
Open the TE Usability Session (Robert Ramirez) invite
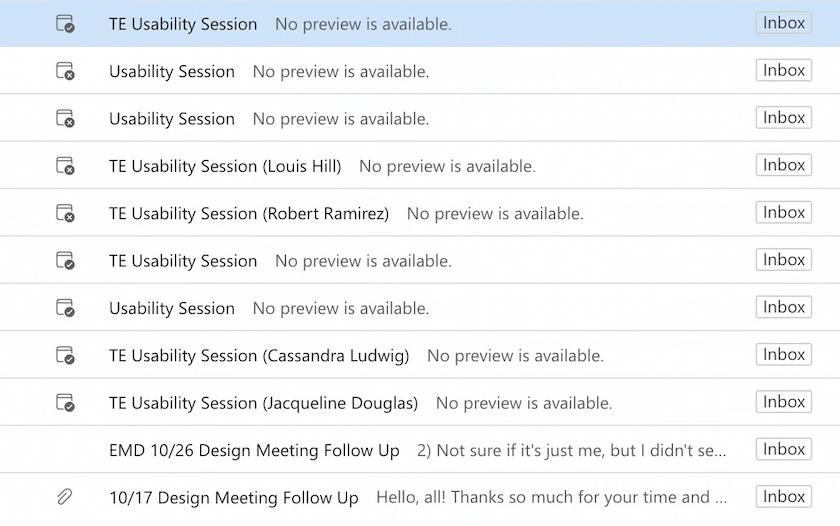click(249, 214)
